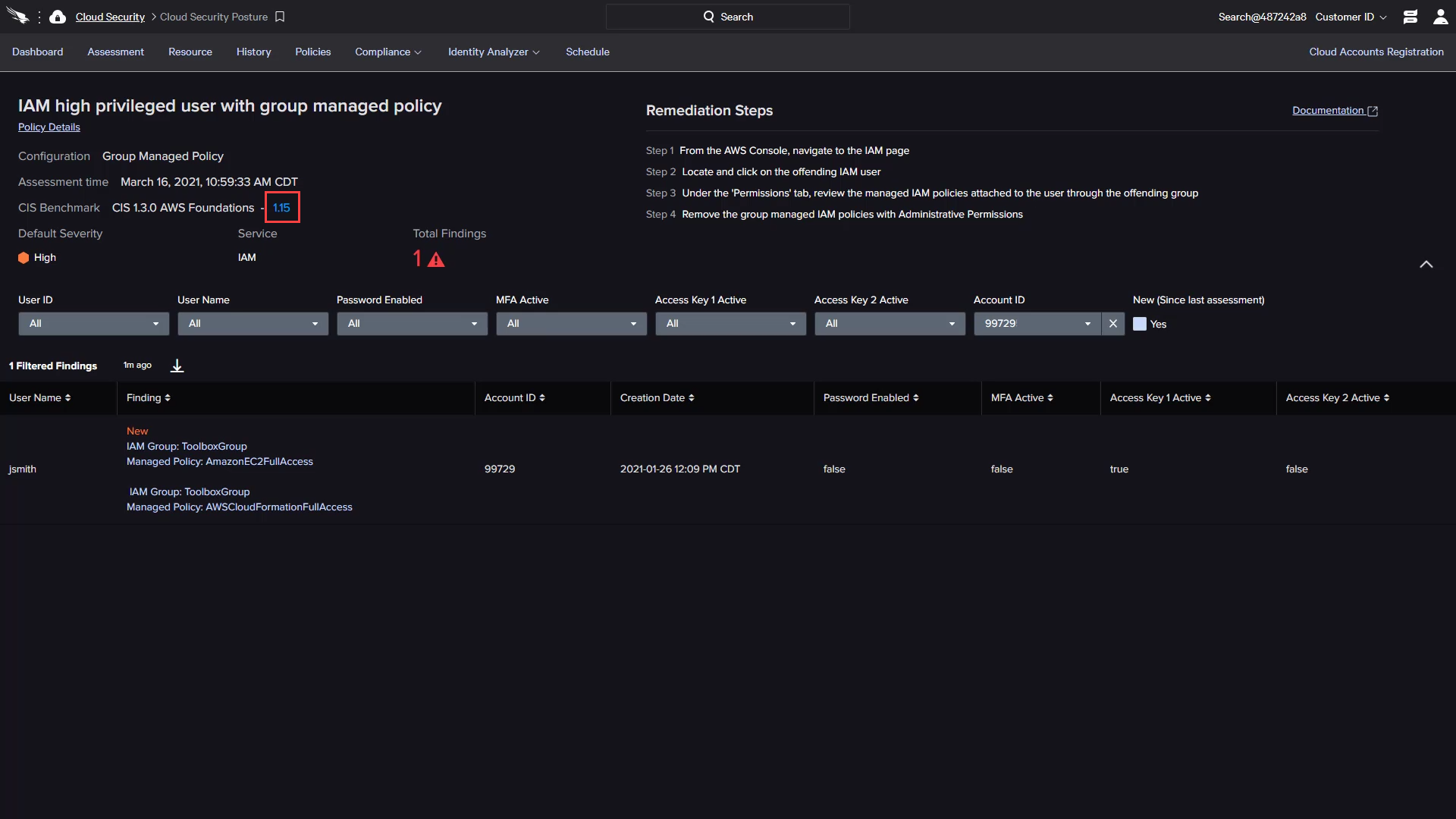1456x819 pixels.
Task: Sort by User Name column arrows
Action: point(67,398)
